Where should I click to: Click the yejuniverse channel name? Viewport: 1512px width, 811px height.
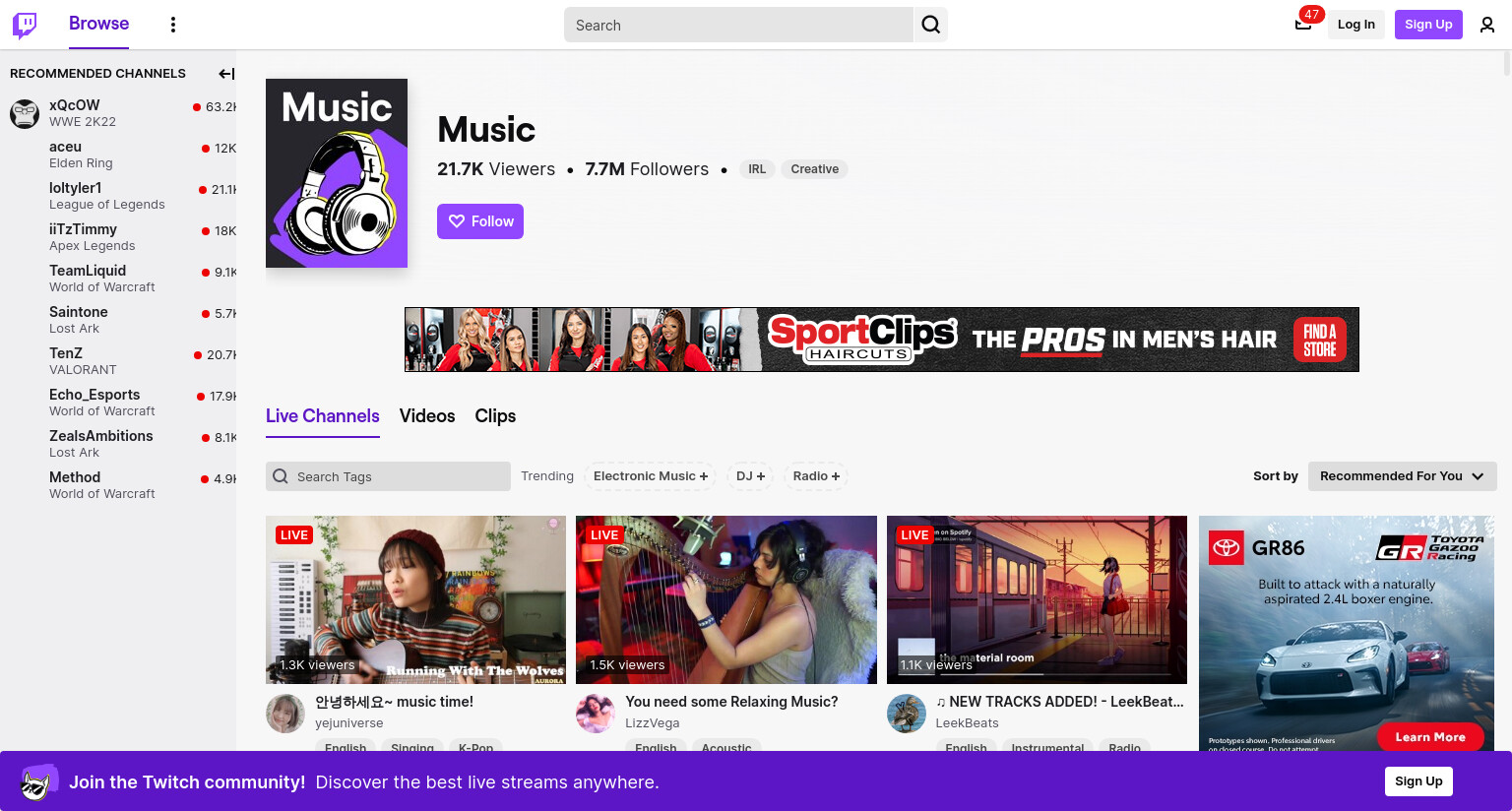click(349, 723)
